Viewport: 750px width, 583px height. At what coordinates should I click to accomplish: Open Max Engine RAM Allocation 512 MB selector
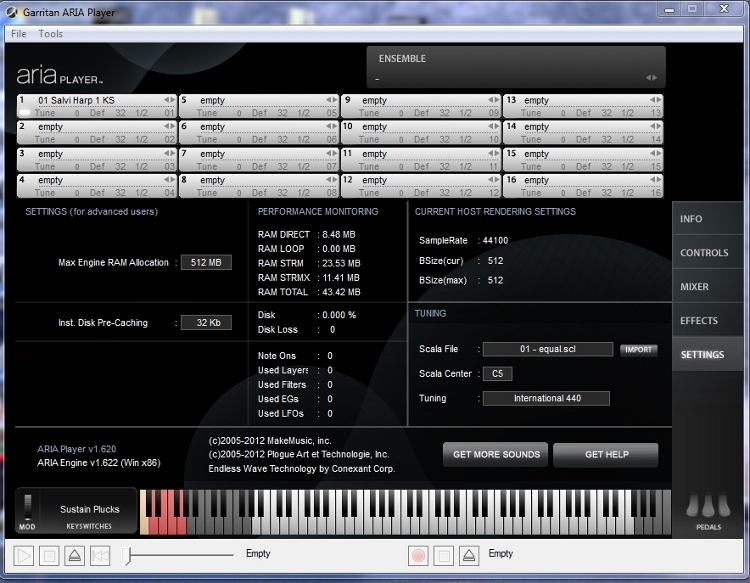coord(206,263)
